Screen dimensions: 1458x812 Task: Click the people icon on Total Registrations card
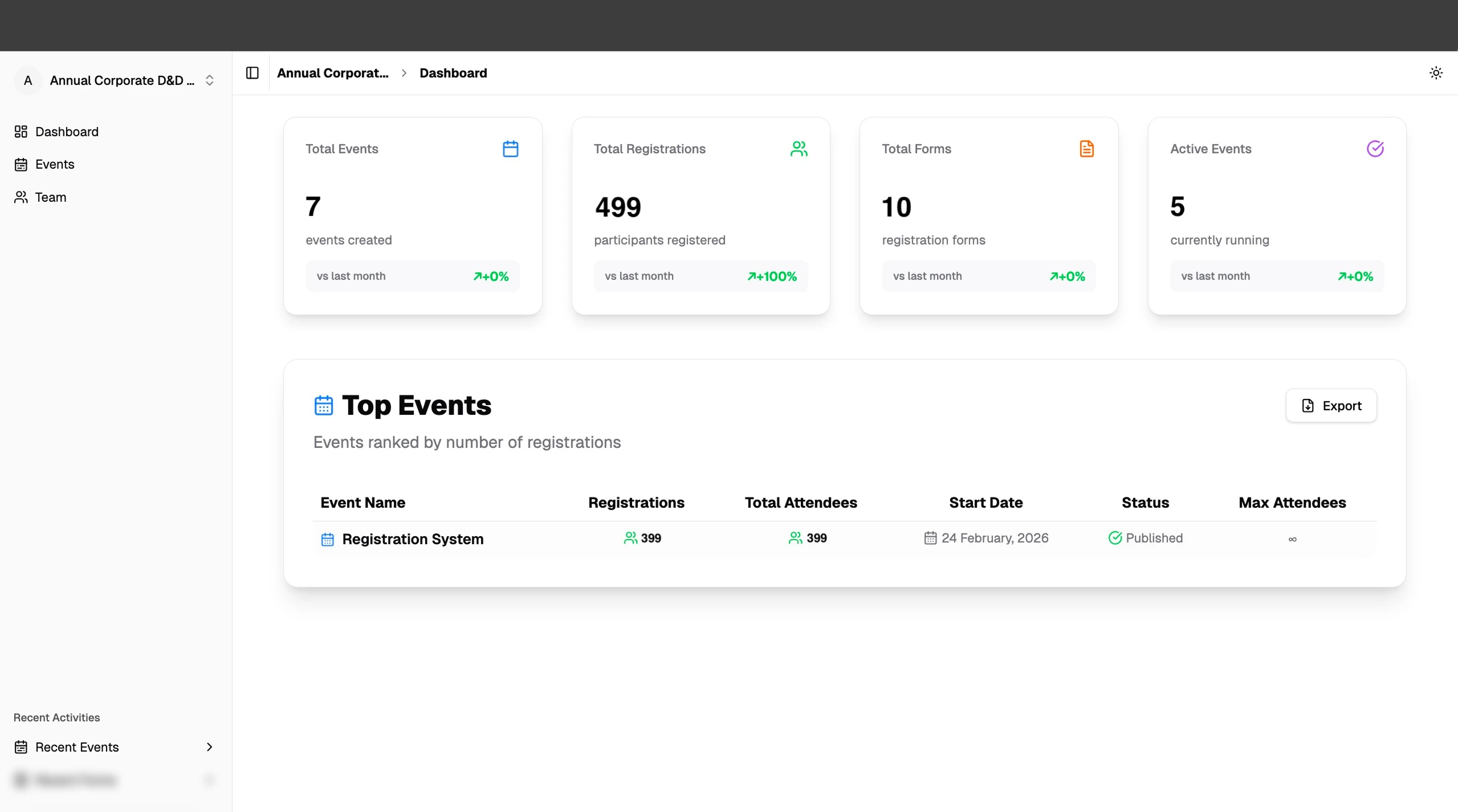799,148
